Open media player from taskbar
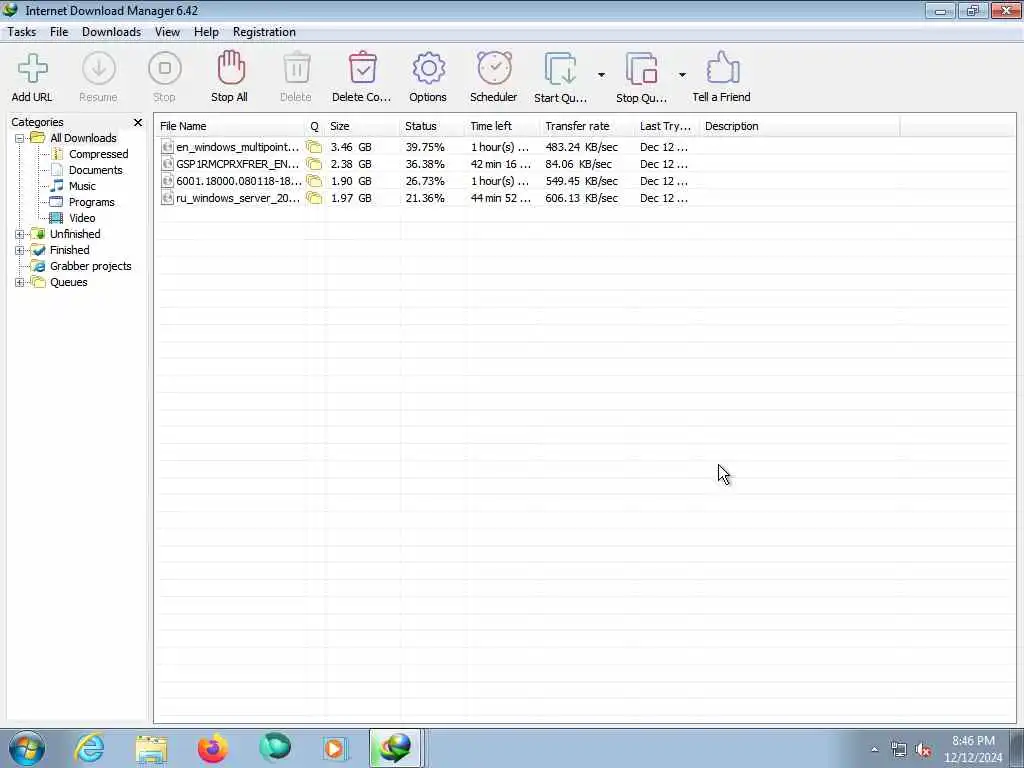The image size is (1024, 768). tap(335, 748)
